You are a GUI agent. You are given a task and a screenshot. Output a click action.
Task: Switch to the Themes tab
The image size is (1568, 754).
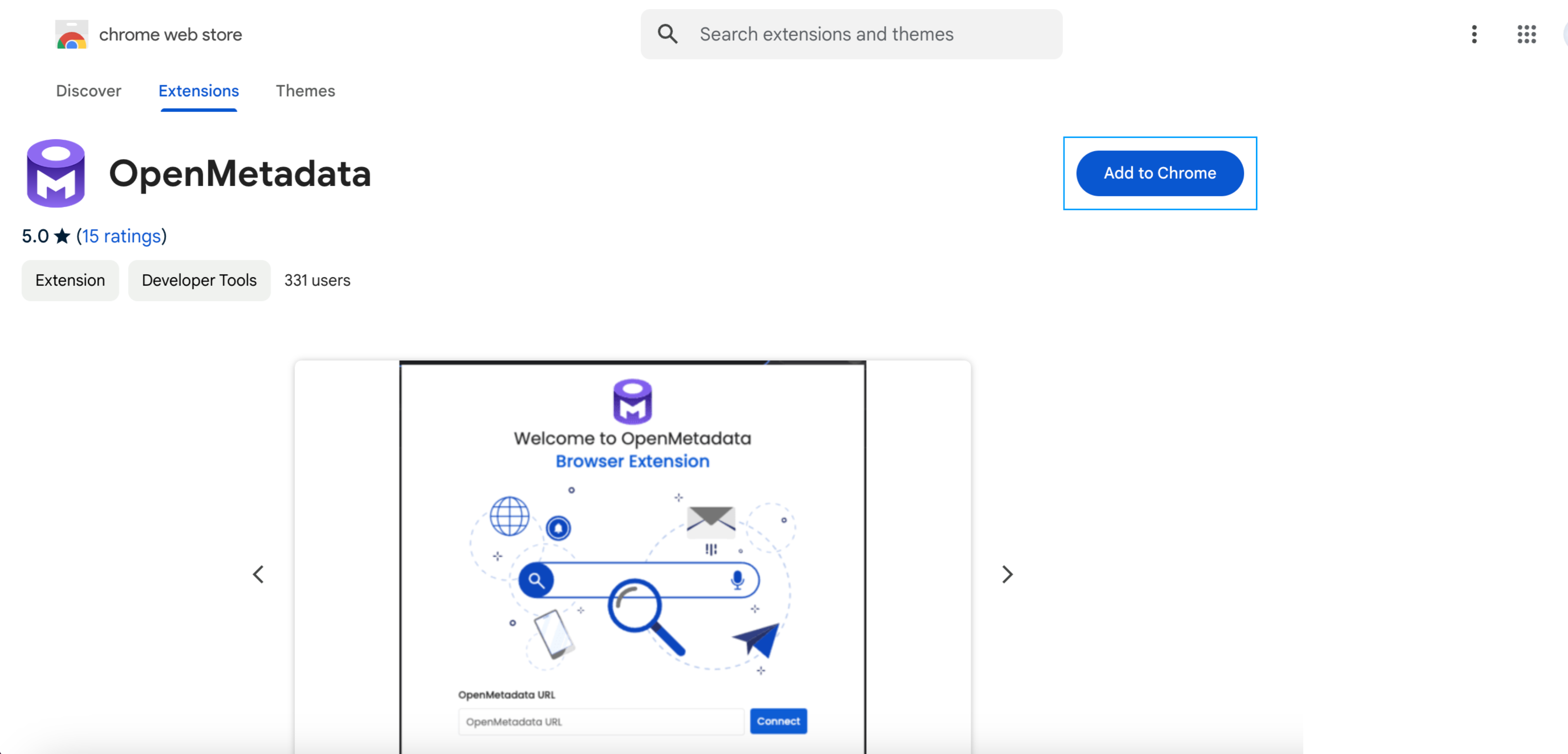(x=306, y=91)
